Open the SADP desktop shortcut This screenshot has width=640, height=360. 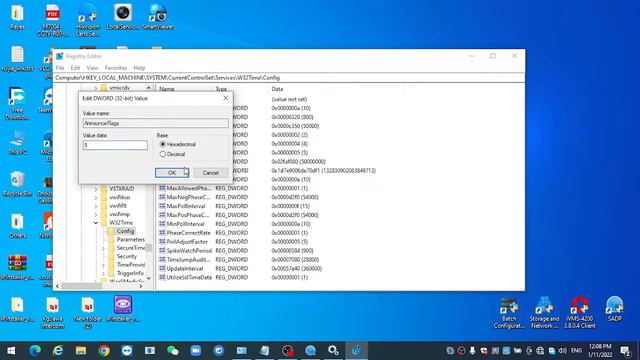click(x=614, y=310)
